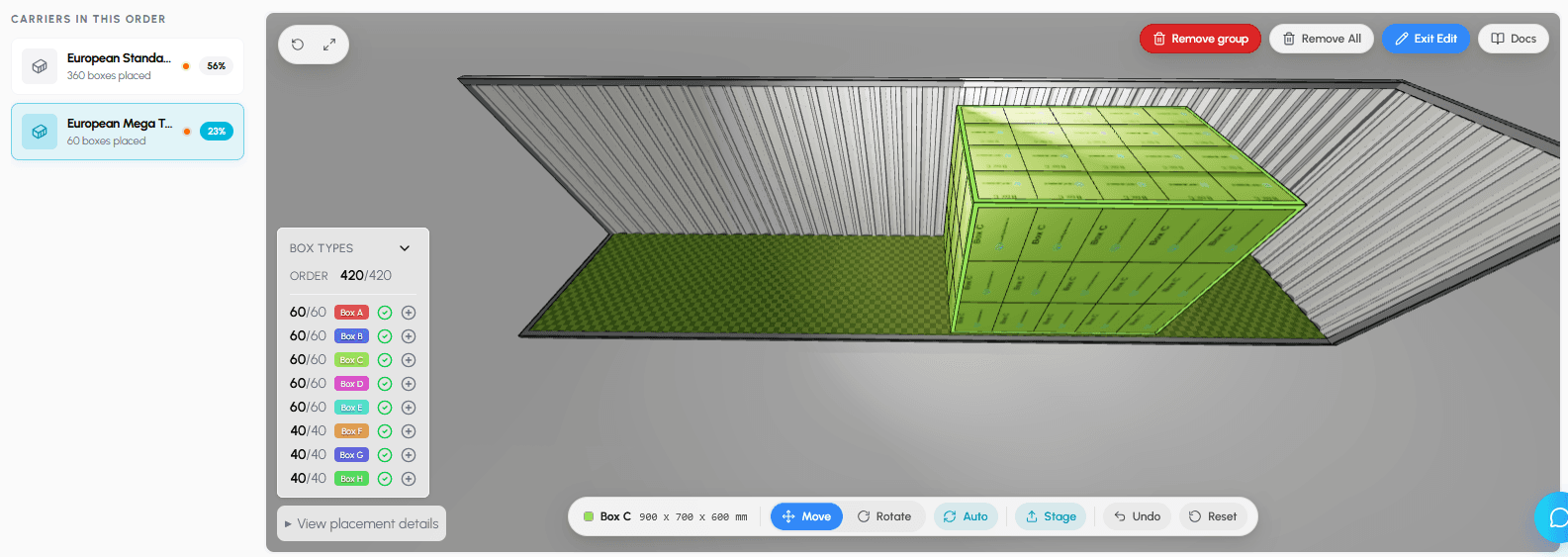Image resolution: width=1568 pixels, height=557 pixels.
Task: Click the Box C green color tag
Action: pos(351,360)
